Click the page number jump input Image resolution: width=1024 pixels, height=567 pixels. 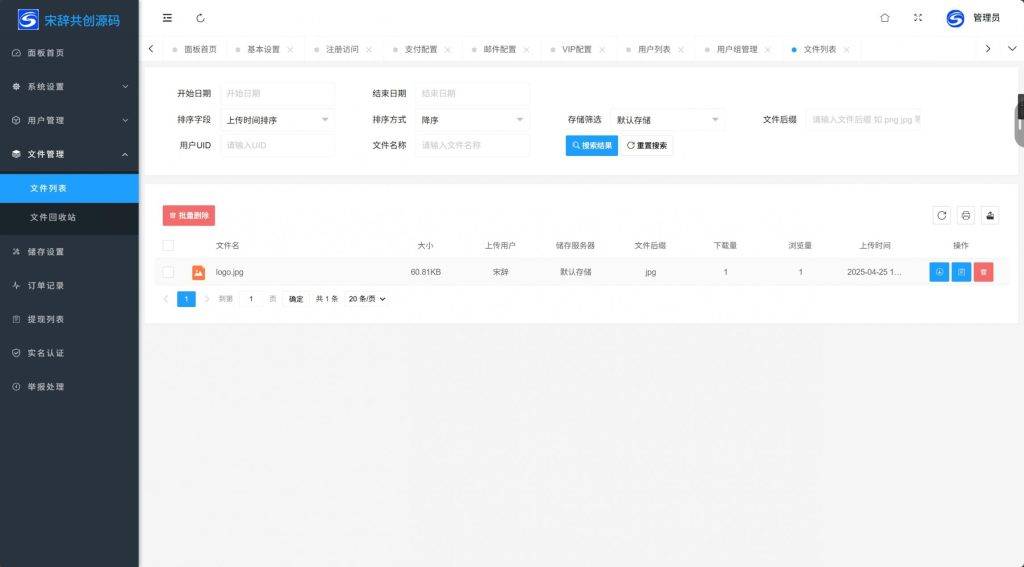251,299
